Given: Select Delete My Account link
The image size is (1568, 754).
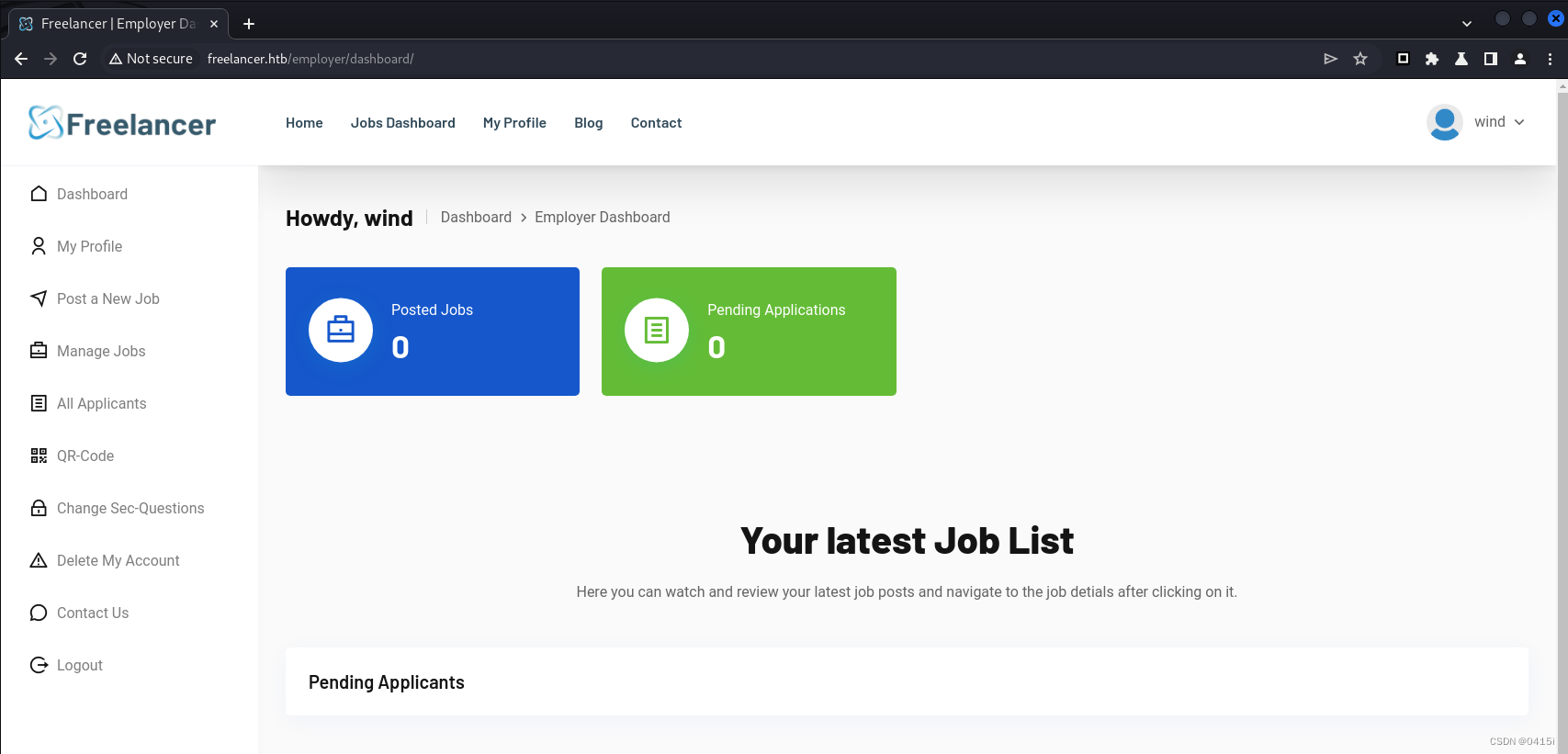Looking at the screenshot, I should click(118, 560).
